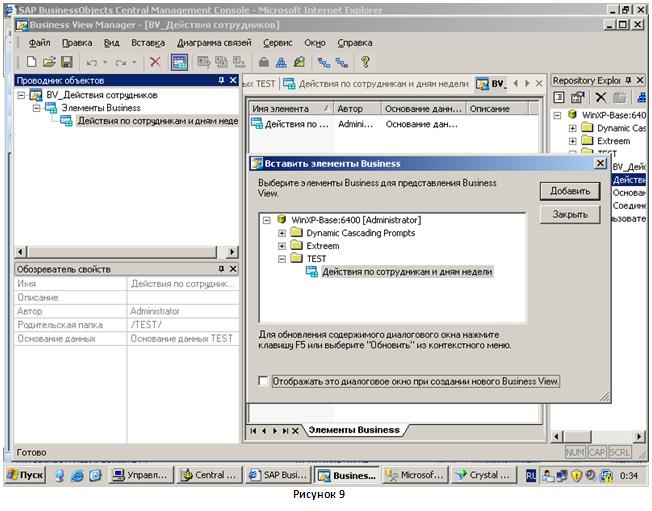Screen dimensions: 652x511
Task: Click the highlighted Business Element toolbar icon
Action: tap(179, 62)
